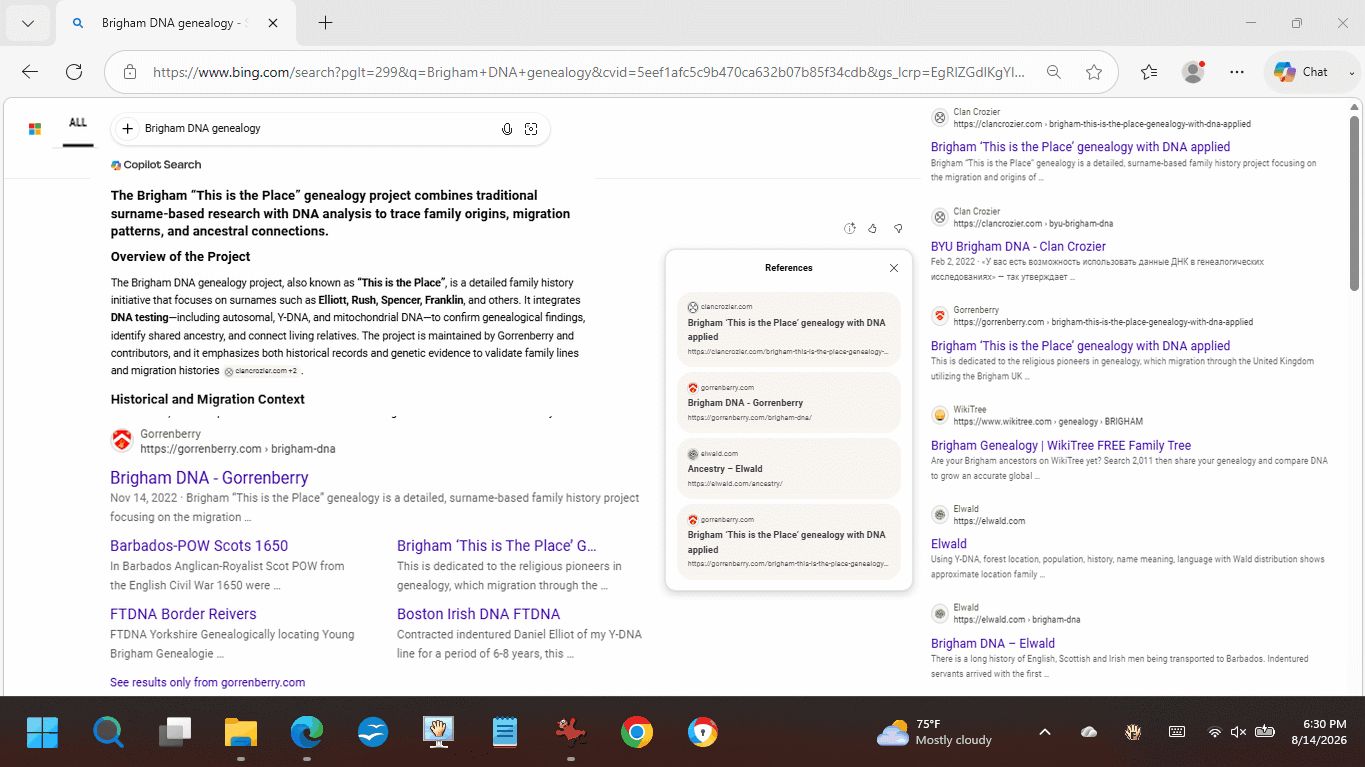Screen dimensions: 1365x767
Task: Open the Elwald result title link
Action: pyautogui.click(x=949, y=544)
